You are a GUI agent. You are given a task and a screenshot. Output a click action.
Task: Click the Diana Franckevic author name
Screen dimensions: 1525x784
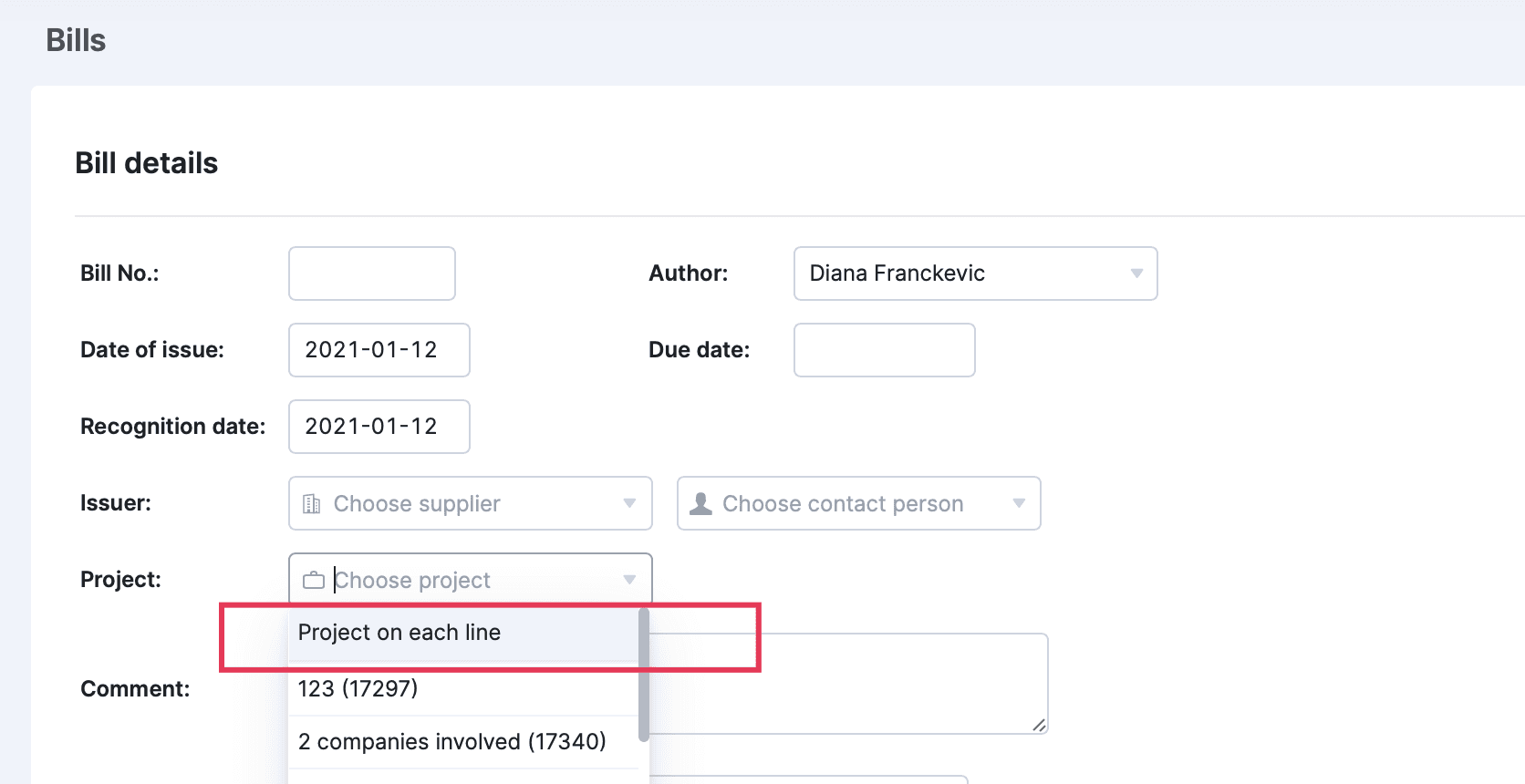click(x=897, y=273)
